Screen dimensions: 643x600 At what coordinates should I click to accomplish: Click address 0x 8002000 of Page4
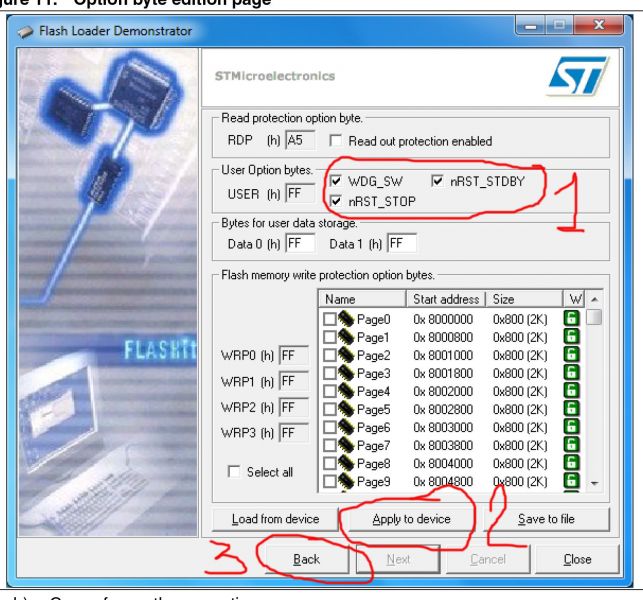pyautogui.click(x=443, y=391)
